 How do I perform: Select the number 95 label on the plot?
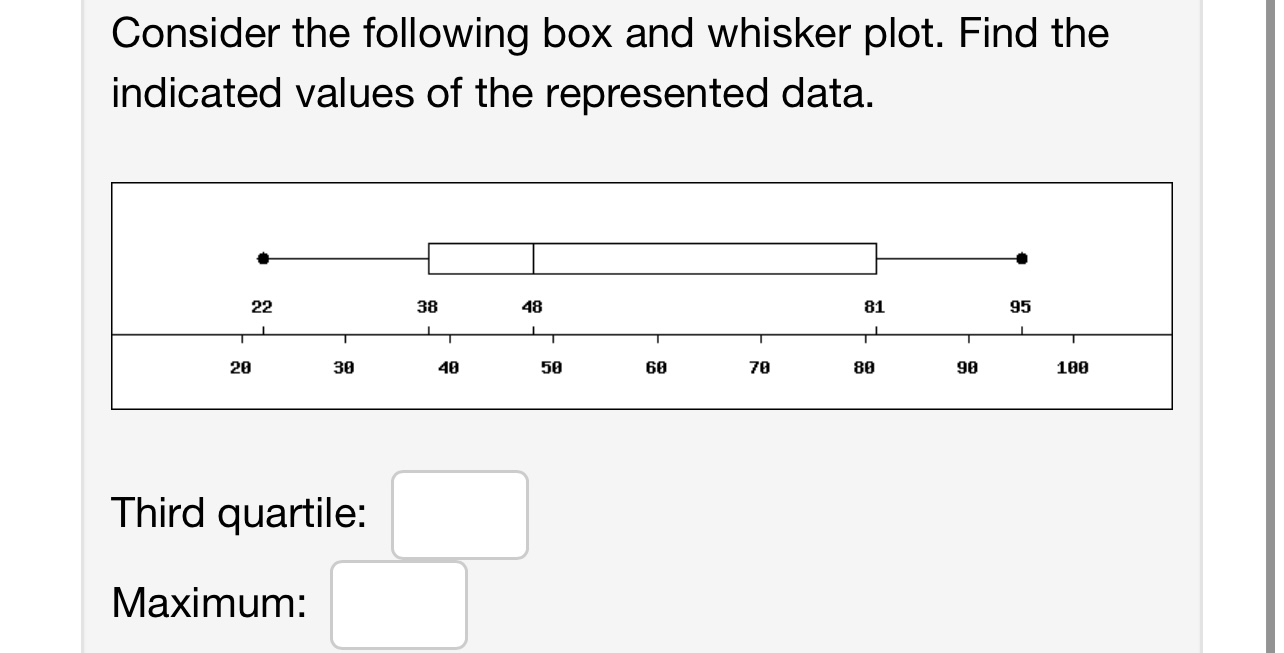1019,307
